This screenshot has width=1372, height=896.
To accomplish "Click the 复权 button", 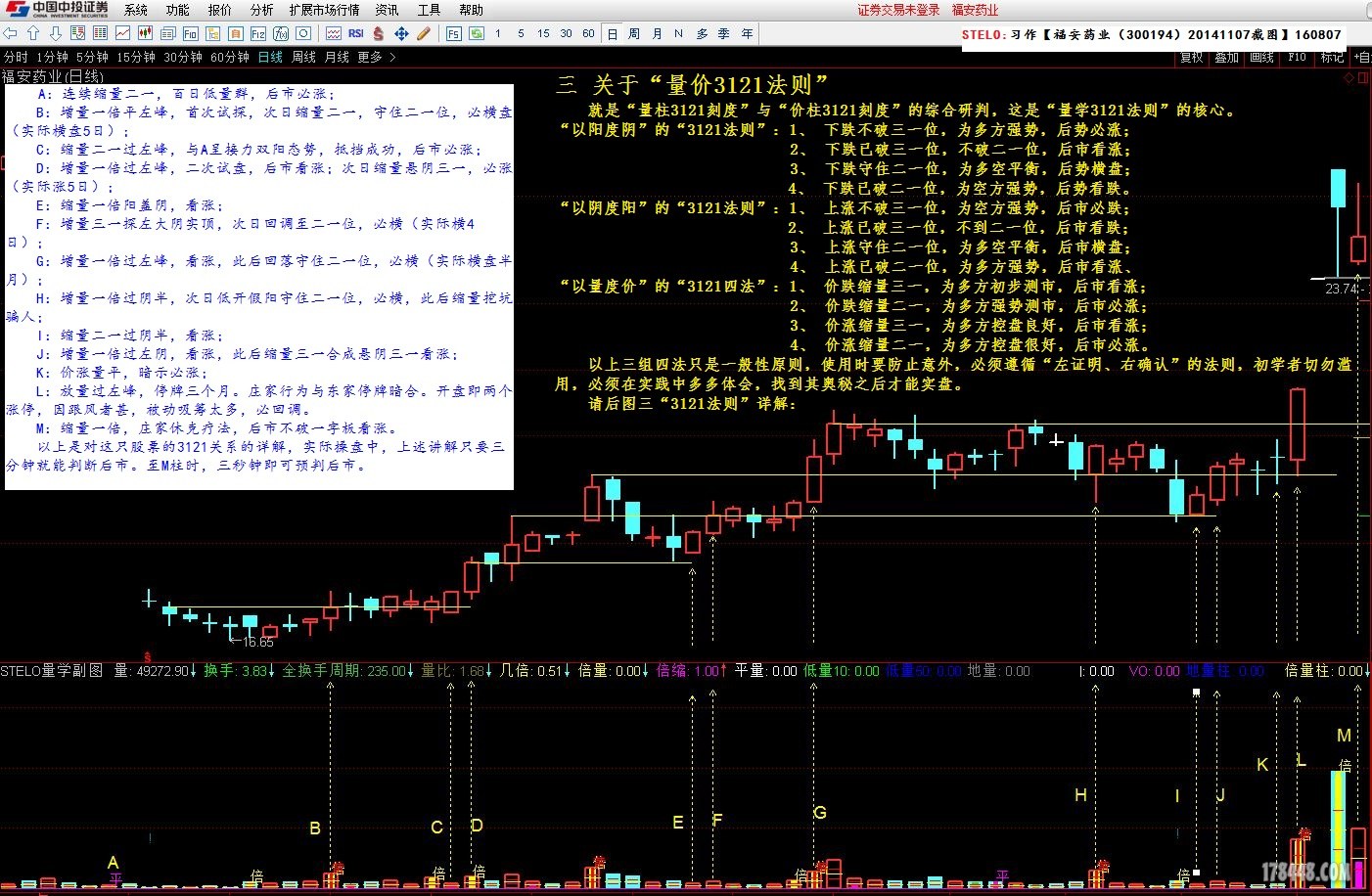I will click(1191, 58).
